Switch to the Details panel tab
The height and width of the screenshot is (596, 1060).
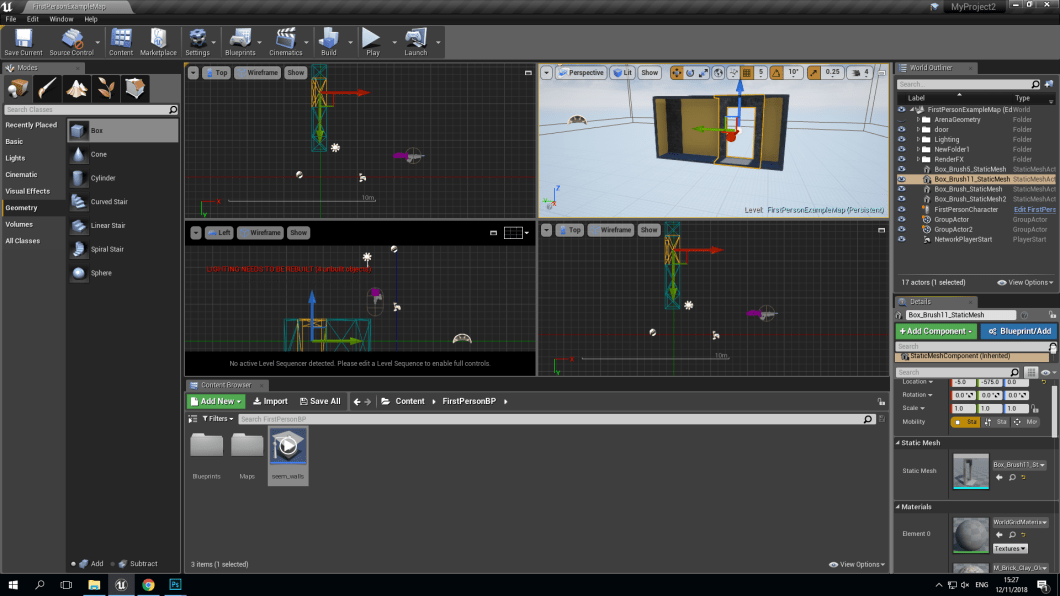pyautogui.click(x=921, y=301)
